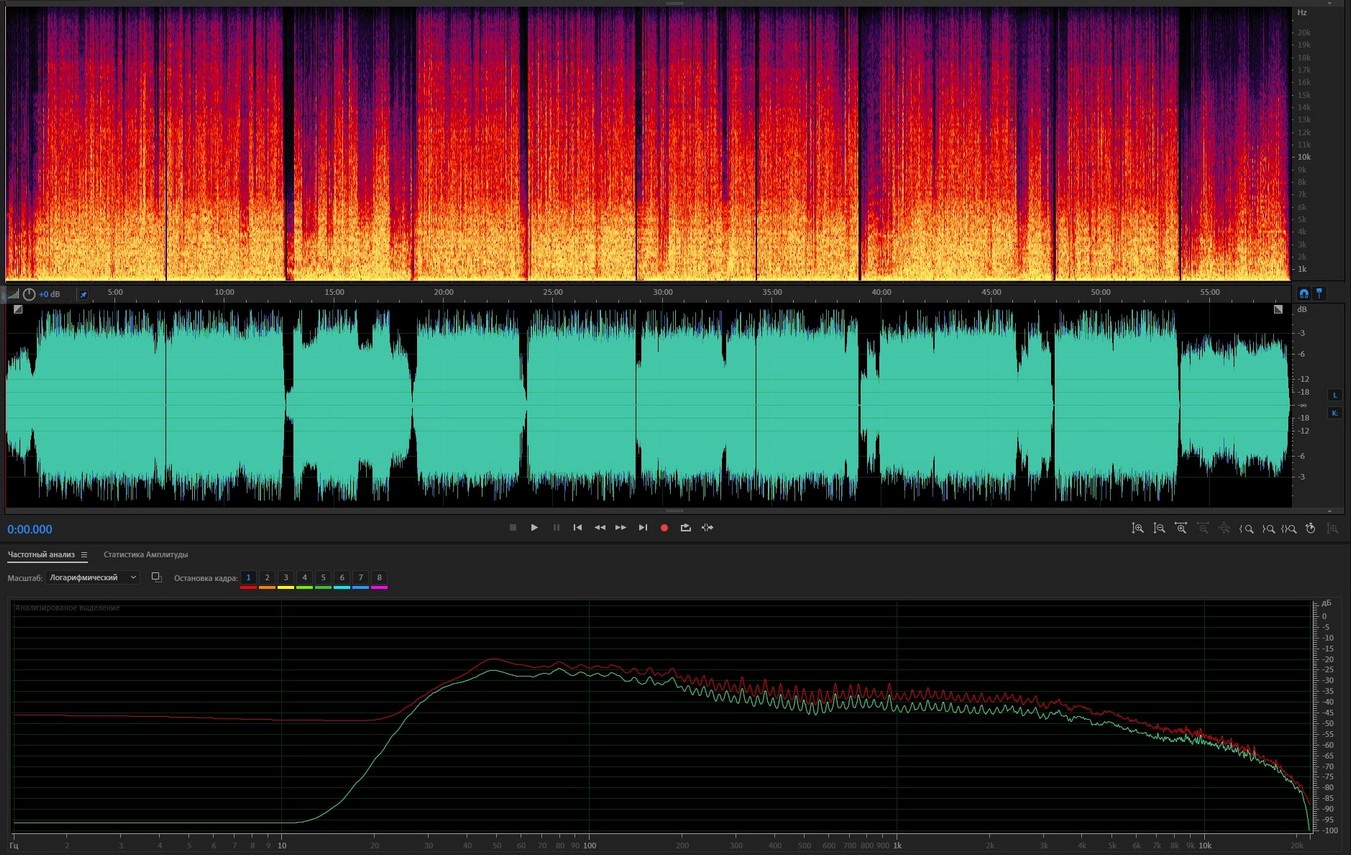Click hold frame button 5
This screenshot has height=855, width=1351.
(x=323, y=578)
